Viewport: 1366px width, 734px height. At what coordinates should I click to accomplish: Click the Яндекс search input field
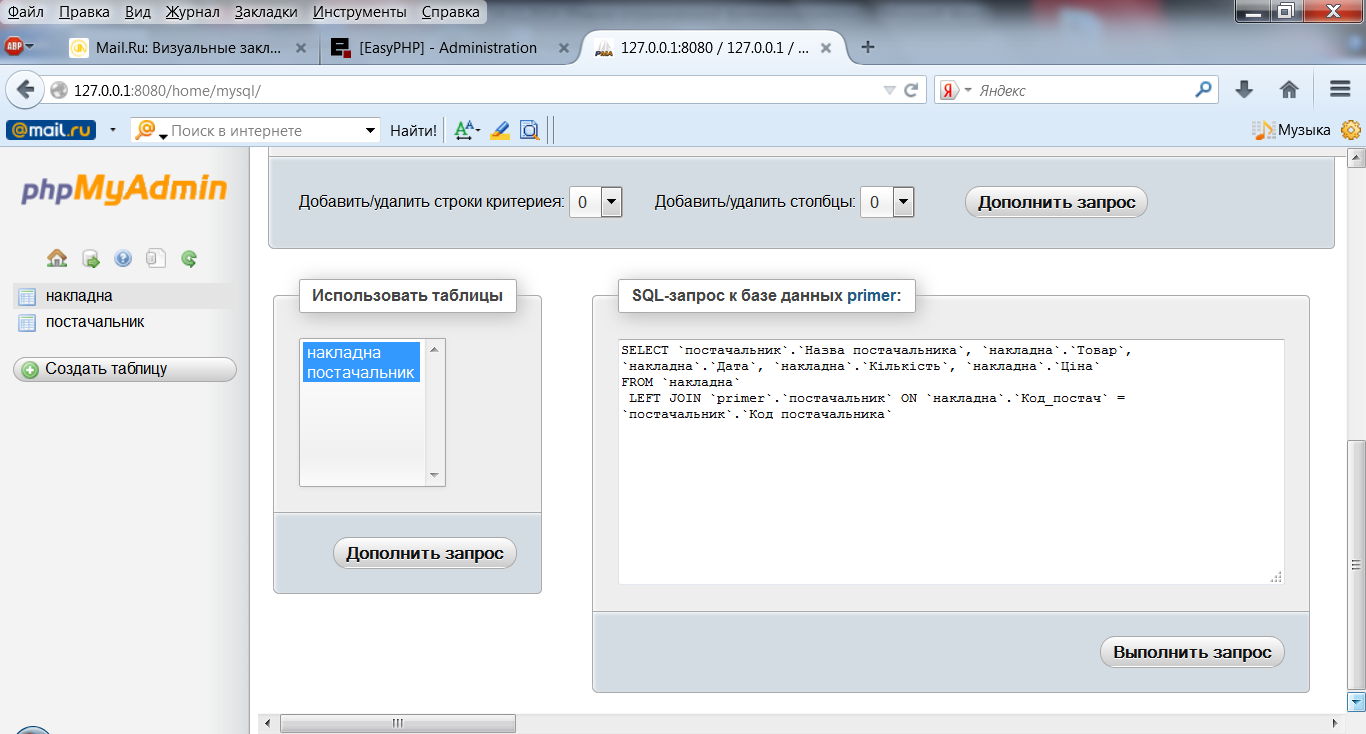[1085, 90]
